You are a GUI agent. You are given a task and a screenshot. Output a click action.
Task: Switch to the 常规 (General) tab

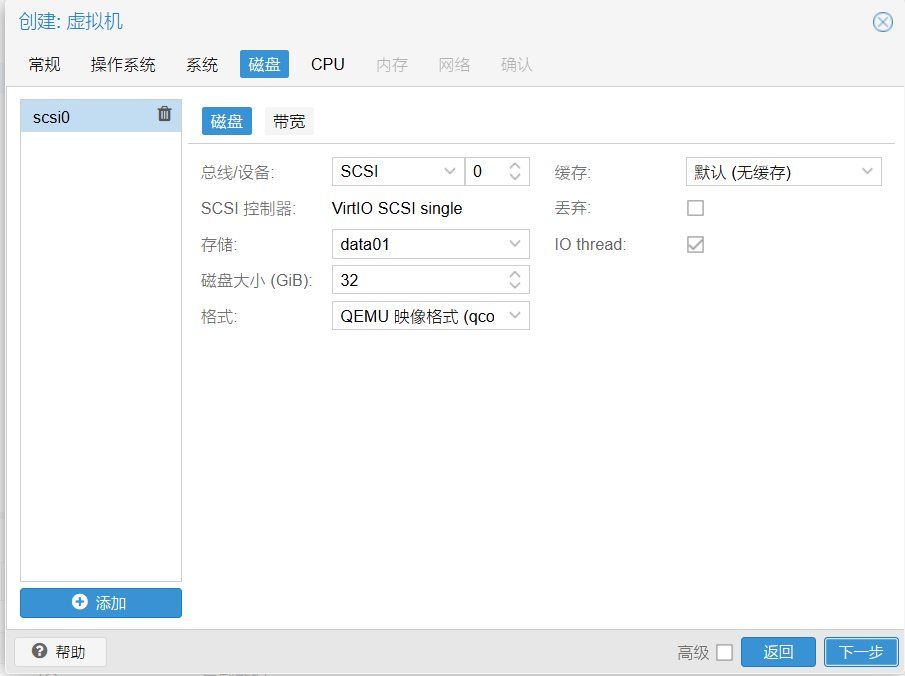coord(44,64)
